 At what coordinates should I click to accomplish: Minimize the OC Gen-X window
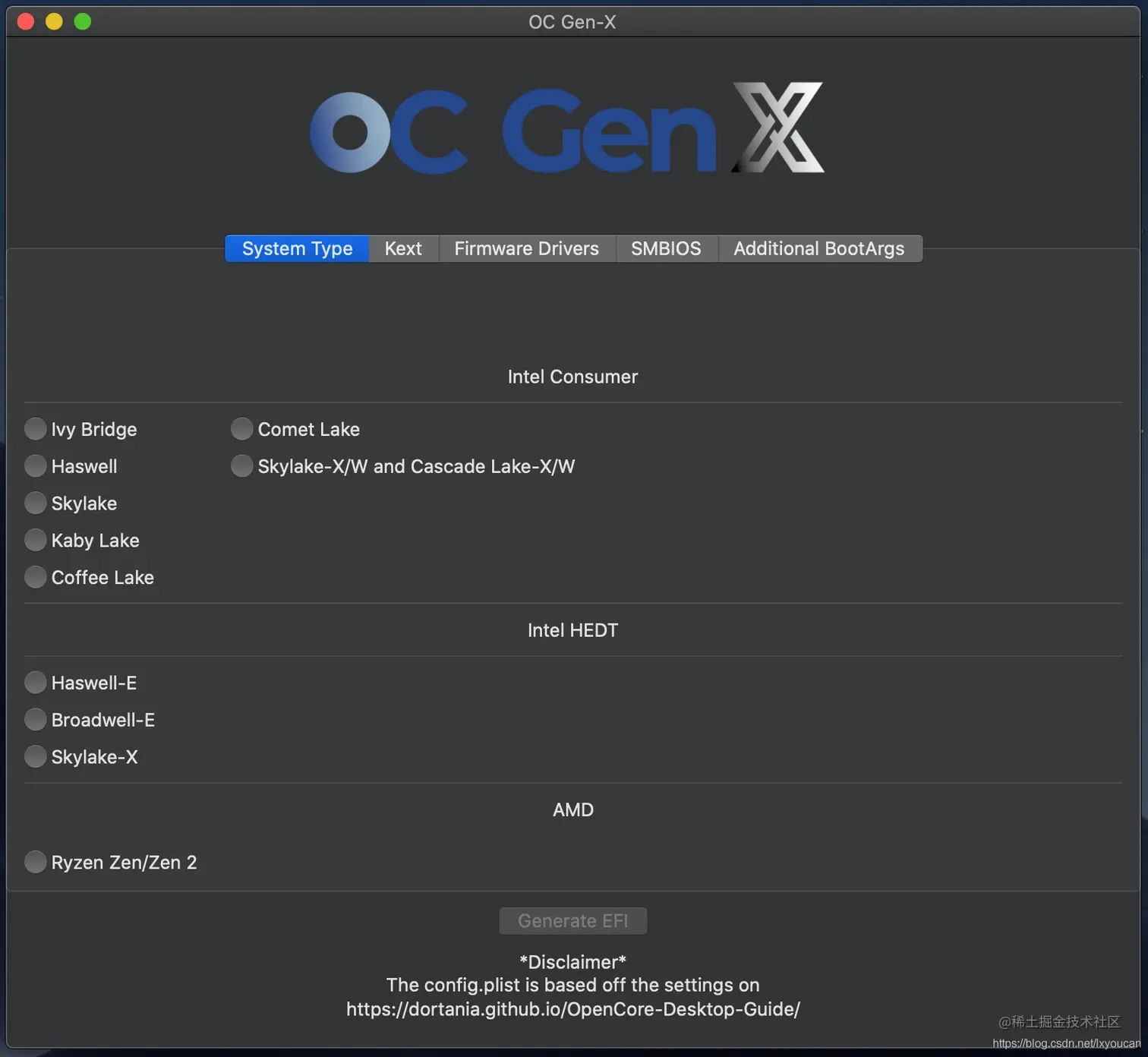click(54, 22)
